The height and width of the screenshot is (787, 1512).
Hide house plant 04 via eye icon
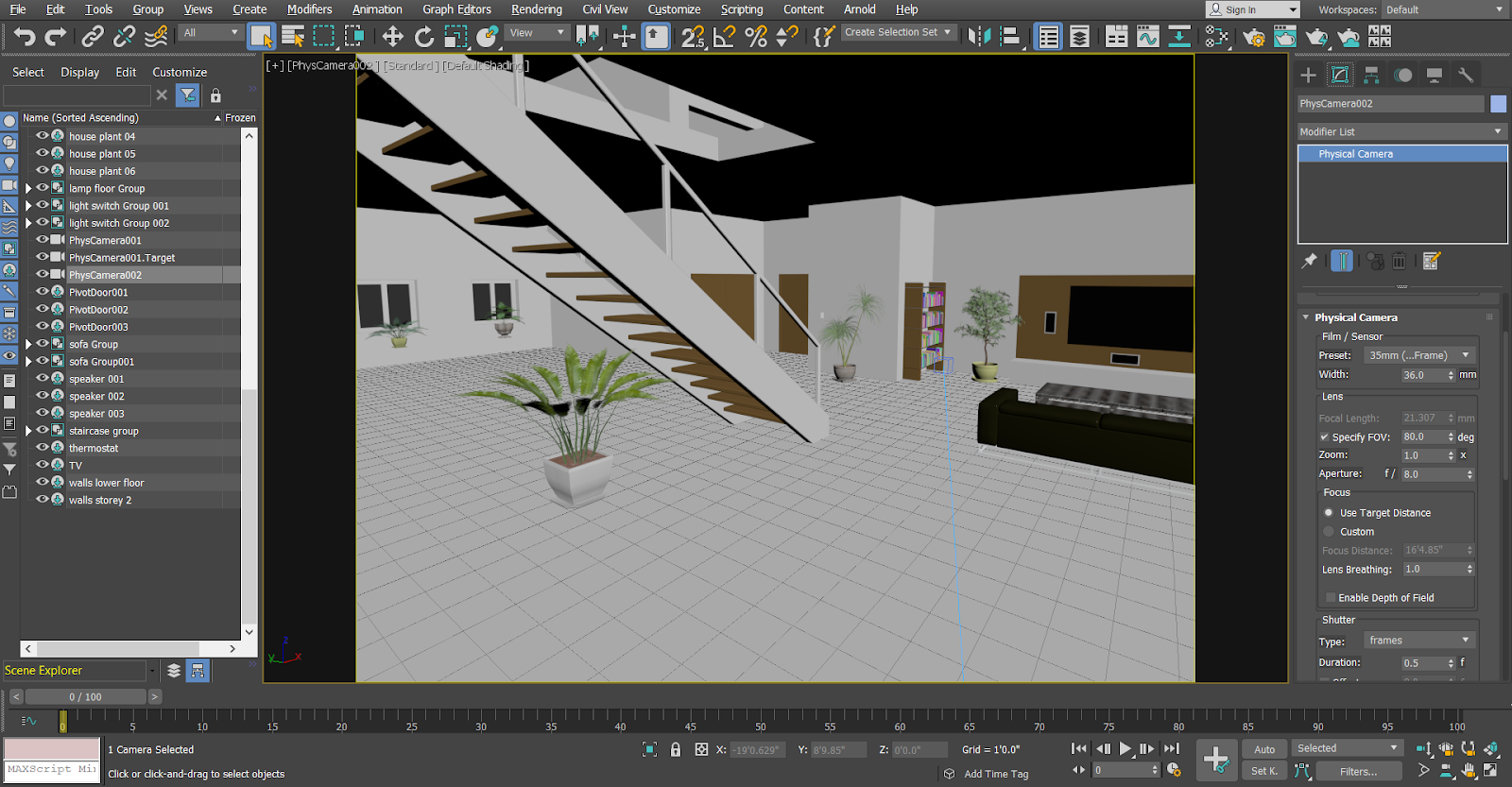click(42, 136)
